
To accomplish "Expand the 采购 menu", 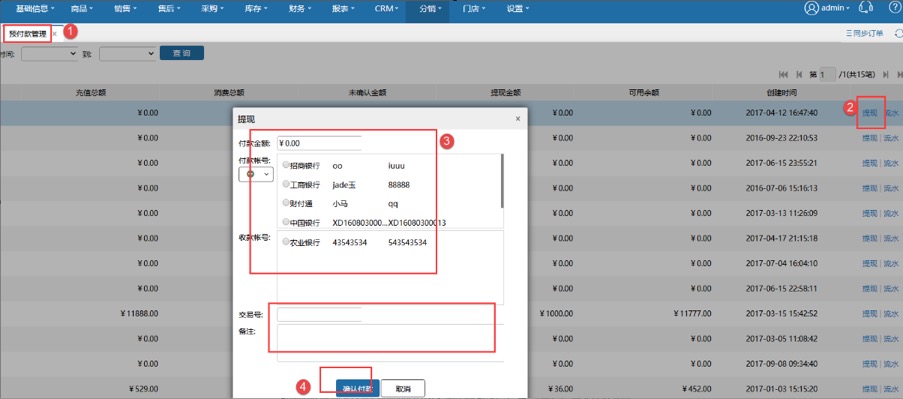I will click(x=213, y=9).
